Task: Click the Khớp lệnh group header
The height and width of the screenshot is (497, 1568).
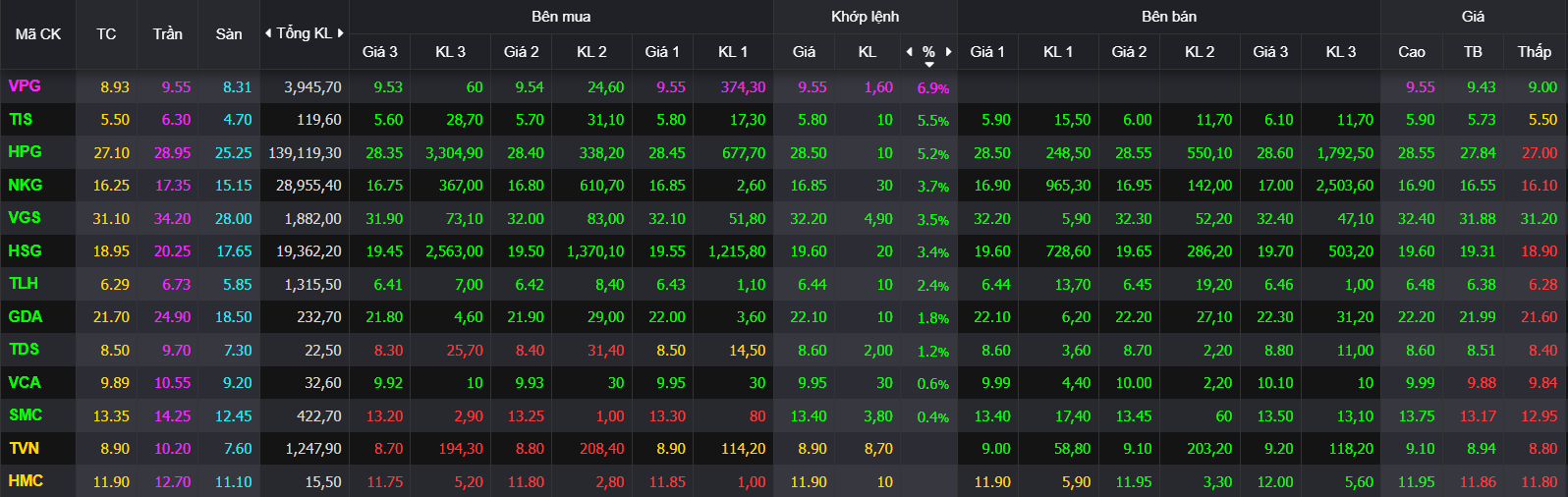Action: pyautogui.click(x=865, y=17)
